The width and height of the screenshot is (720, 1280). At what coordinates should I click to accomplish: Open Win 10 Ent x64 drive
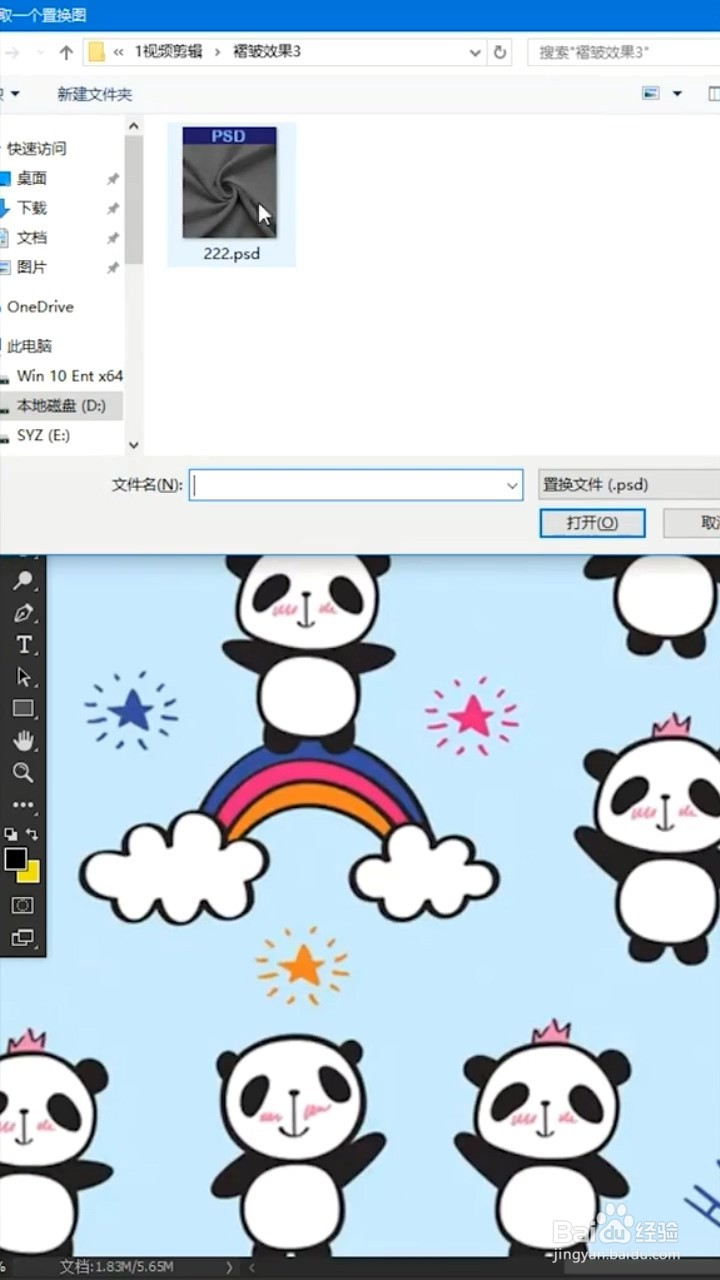tap(69, 376)
